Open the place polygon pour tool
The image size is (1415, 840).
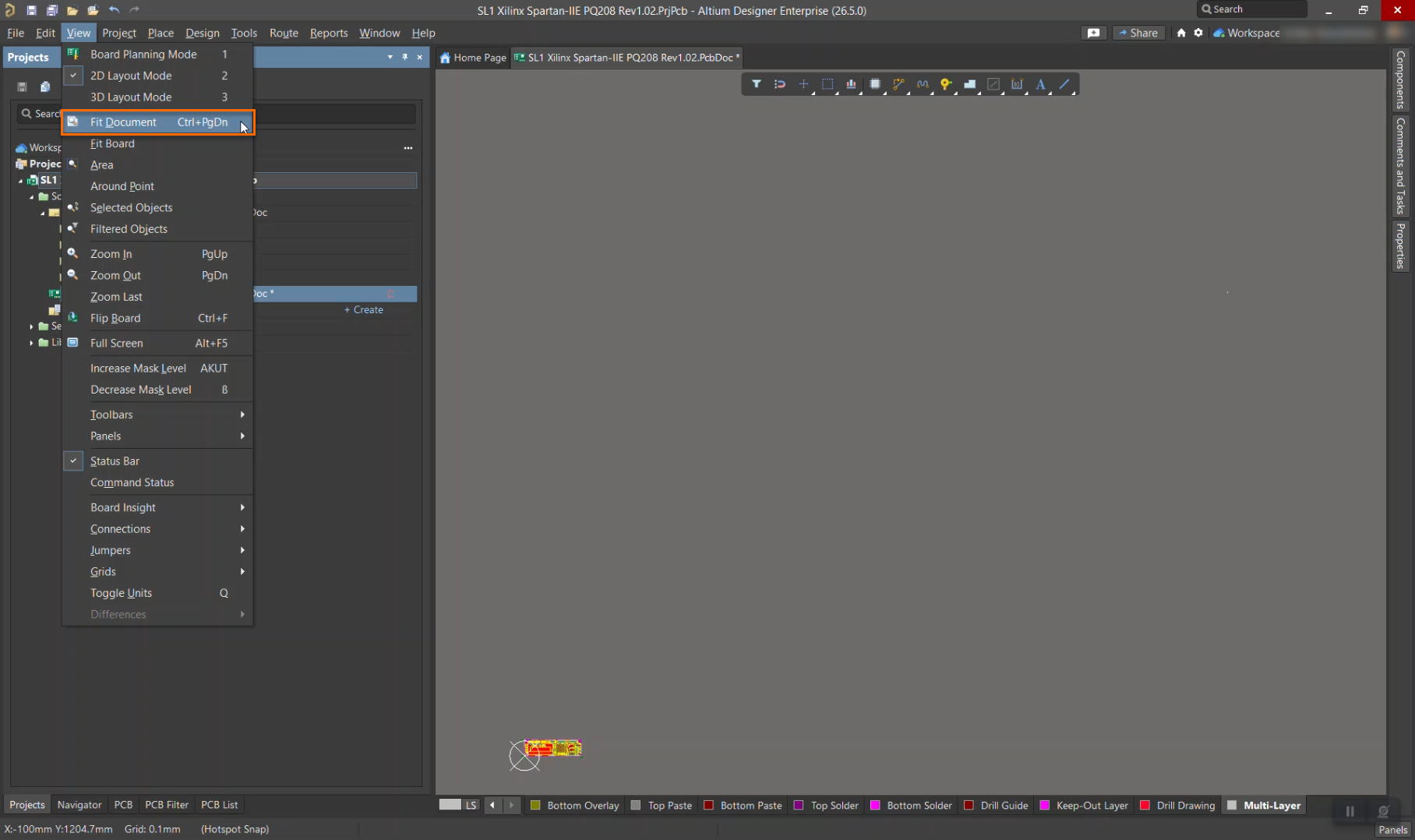coord(970,84)
